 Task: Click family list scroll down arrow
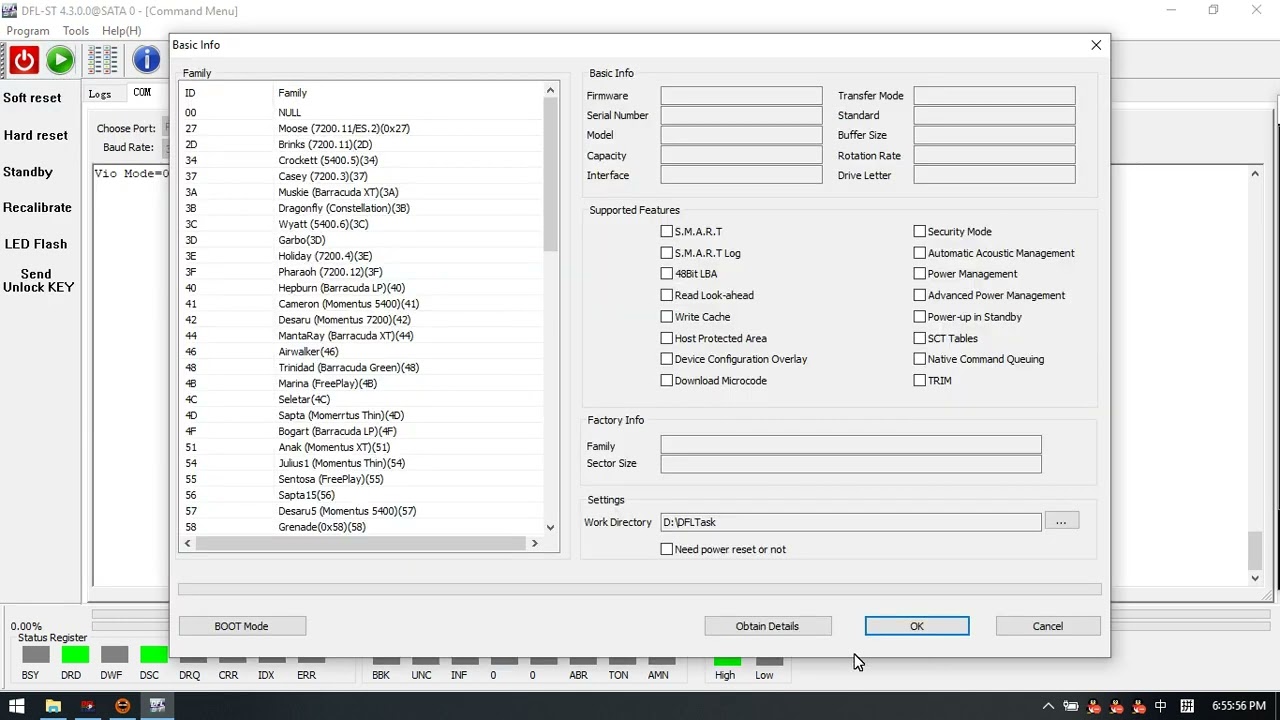(x=550, y=527)
